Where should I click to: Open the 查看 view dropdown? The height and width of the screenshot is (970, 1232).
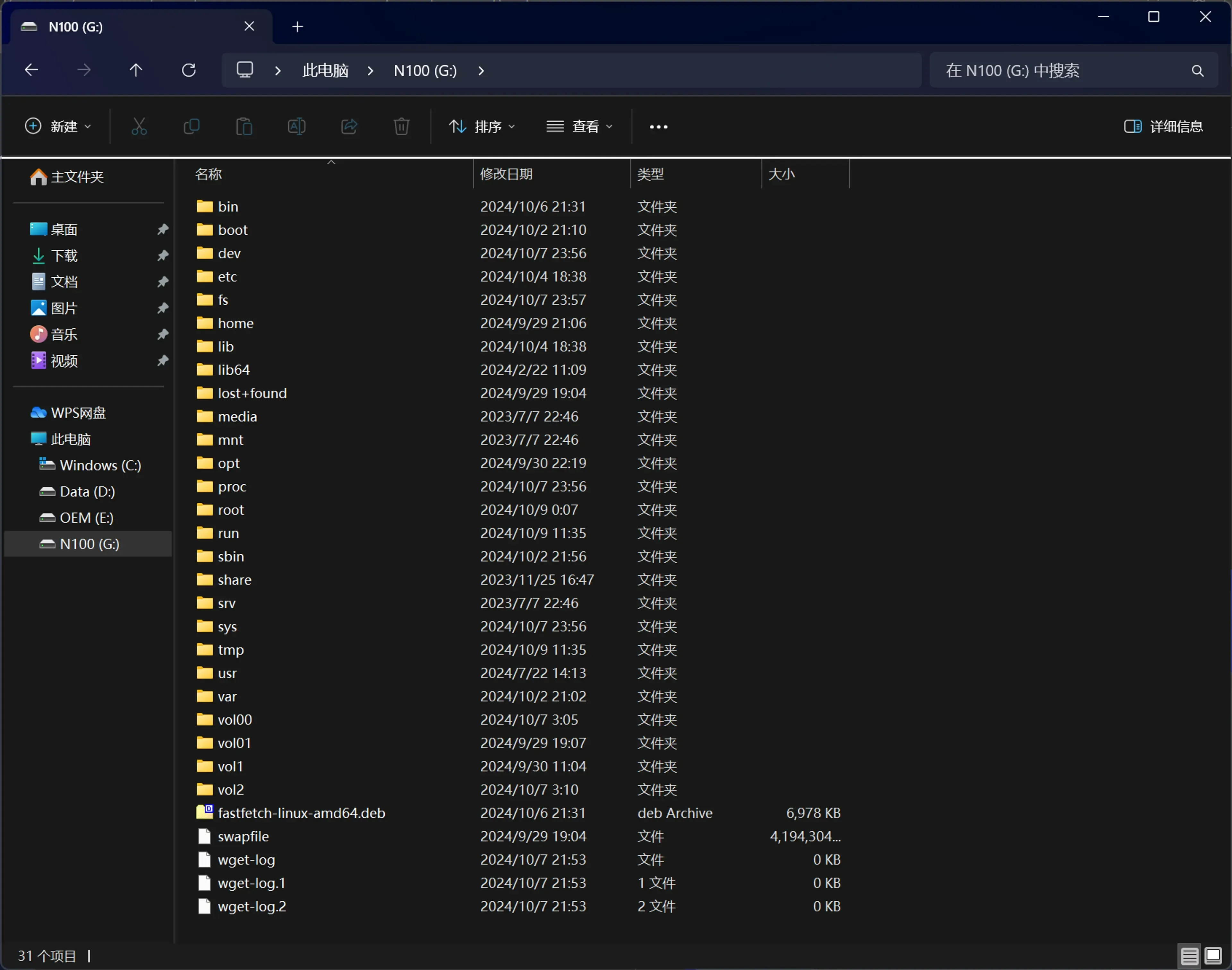579,126
